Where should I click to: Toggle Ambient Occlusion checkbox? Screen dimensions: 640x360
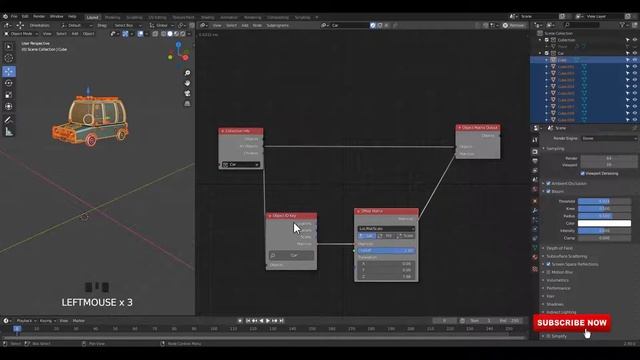(x=549, y=183)
